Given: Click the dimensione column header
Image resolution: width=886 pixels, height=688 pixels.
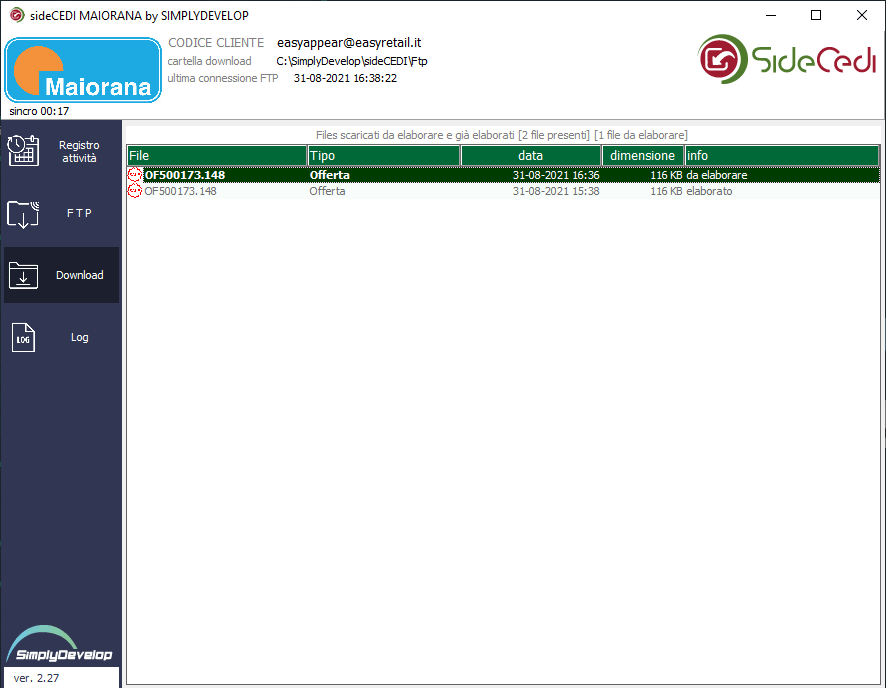Looking at the screenshot, I should [642, 156].
